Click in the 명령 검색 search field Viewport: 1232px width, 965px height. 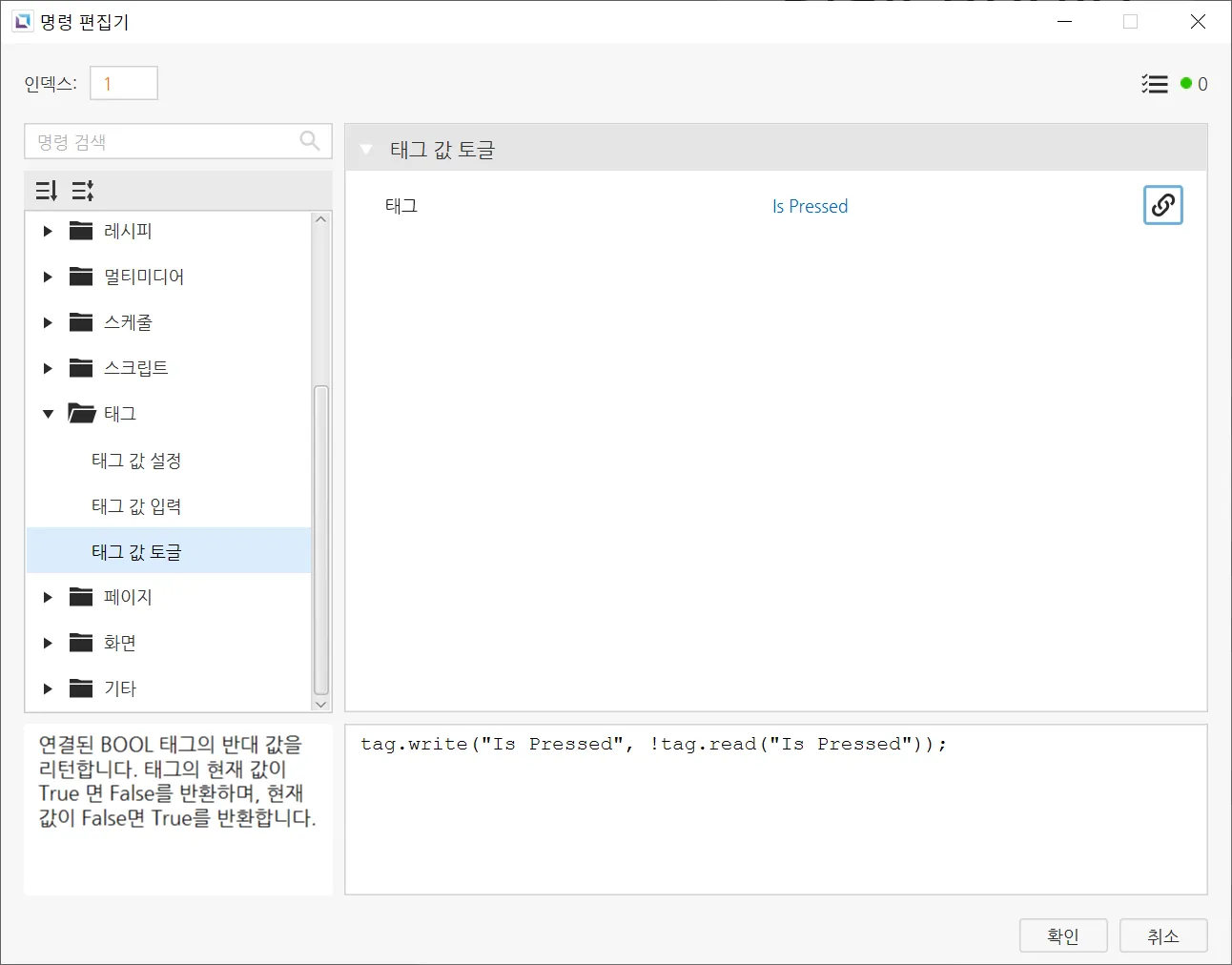tap(162, 142)
